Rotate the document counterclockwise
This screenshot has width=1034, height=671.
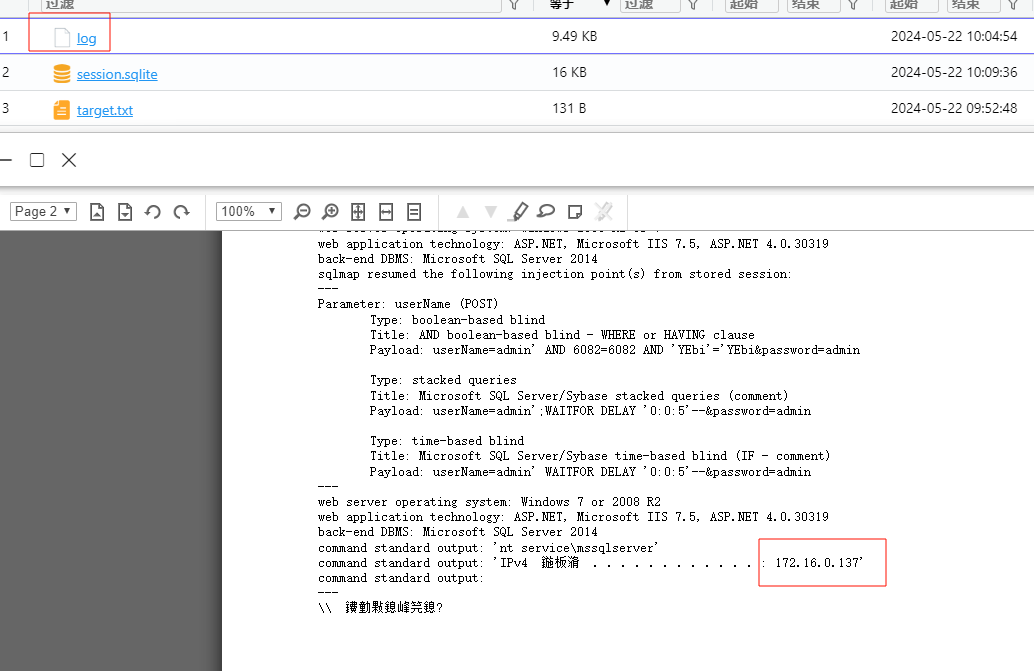[153, 212]
